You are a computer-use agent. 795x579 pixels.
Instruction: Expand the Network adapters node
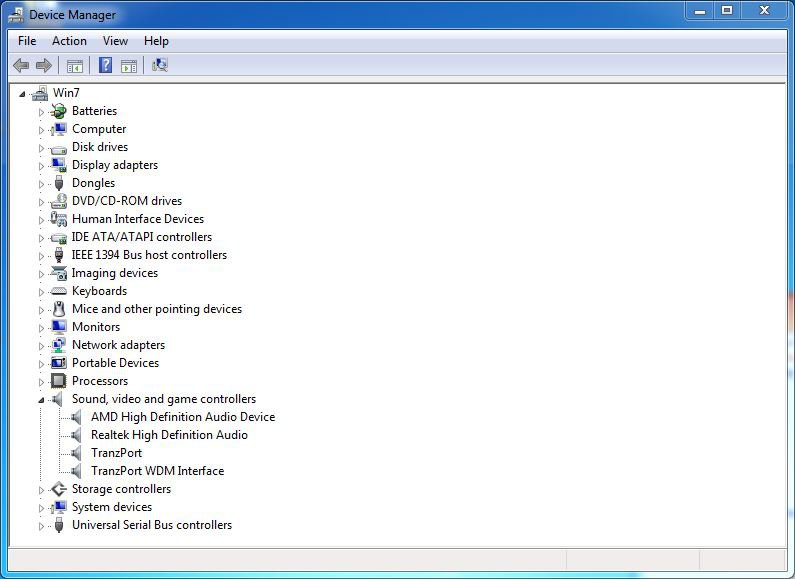point(42,346)
